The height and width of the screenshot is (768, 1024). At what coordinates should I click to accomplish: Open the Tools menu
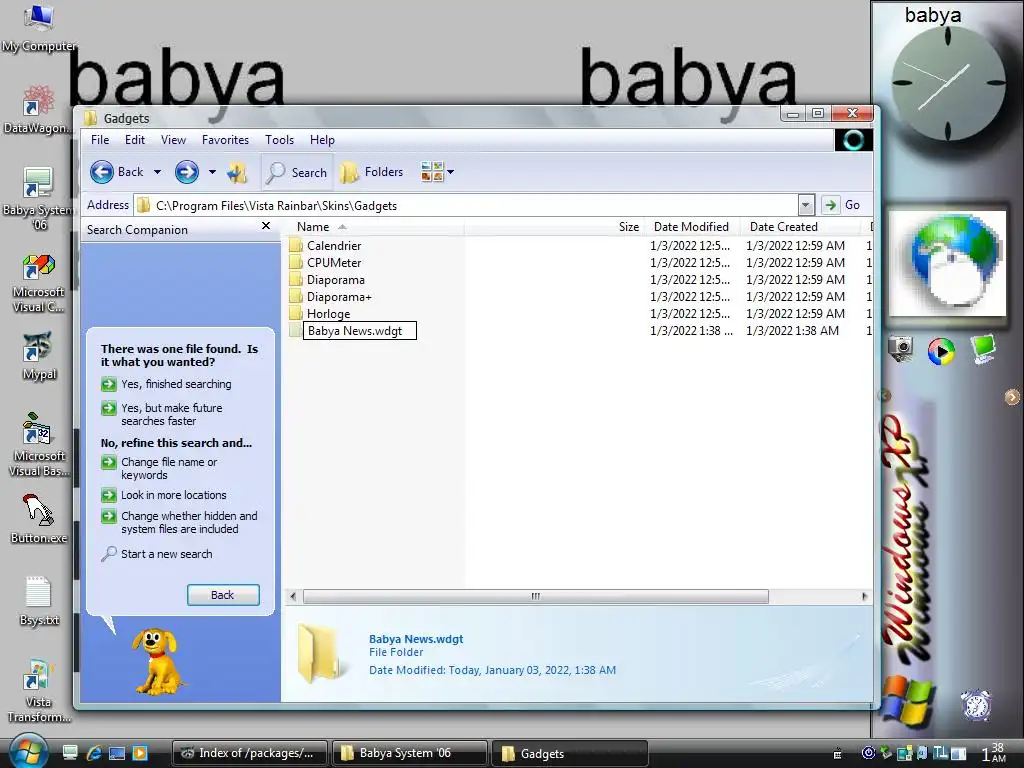click(280, 140)
